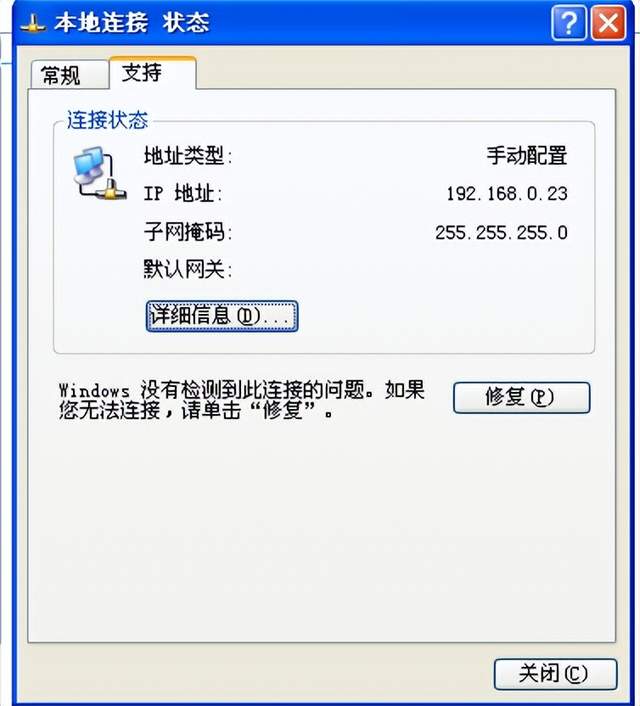Click the networked computers icon under 连接状态

click(x=100, y=173)
